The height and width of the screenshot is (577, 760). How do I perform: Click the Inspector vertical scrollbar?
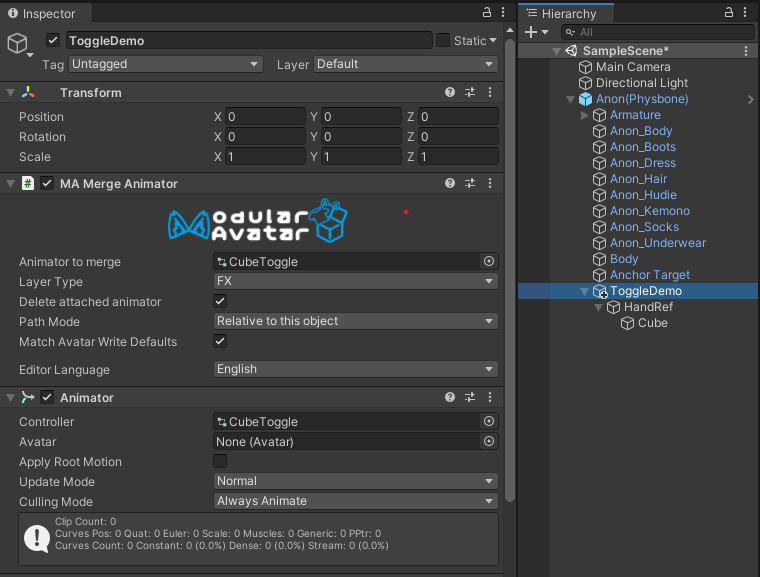pyautogui.click(x=509, y=270)
